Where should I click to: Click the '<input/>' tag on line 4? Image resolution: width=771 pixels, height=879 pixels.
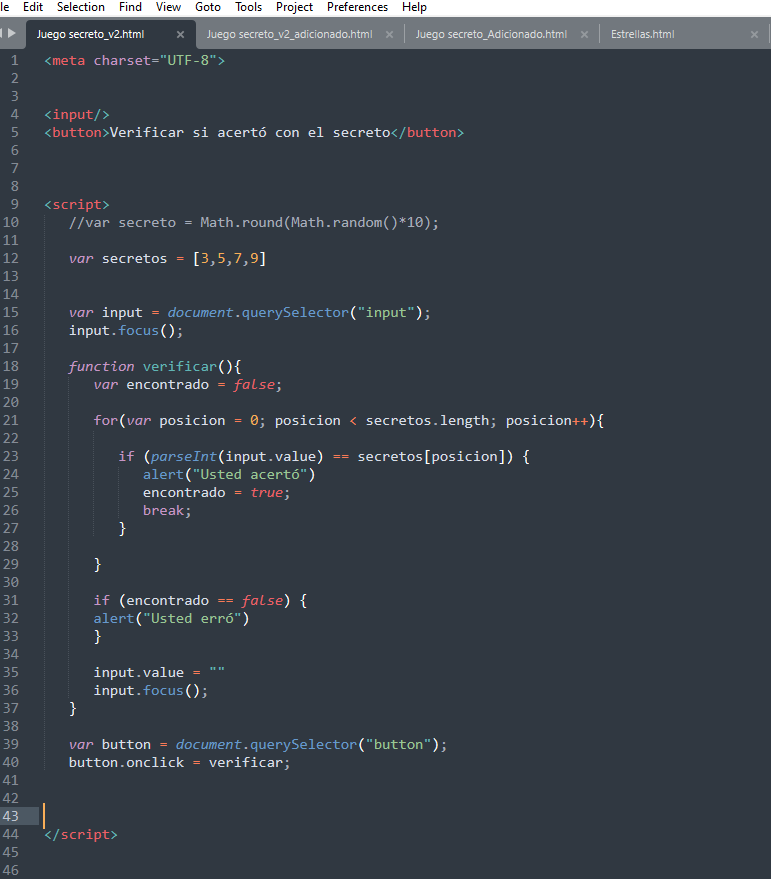pos(77,115)
